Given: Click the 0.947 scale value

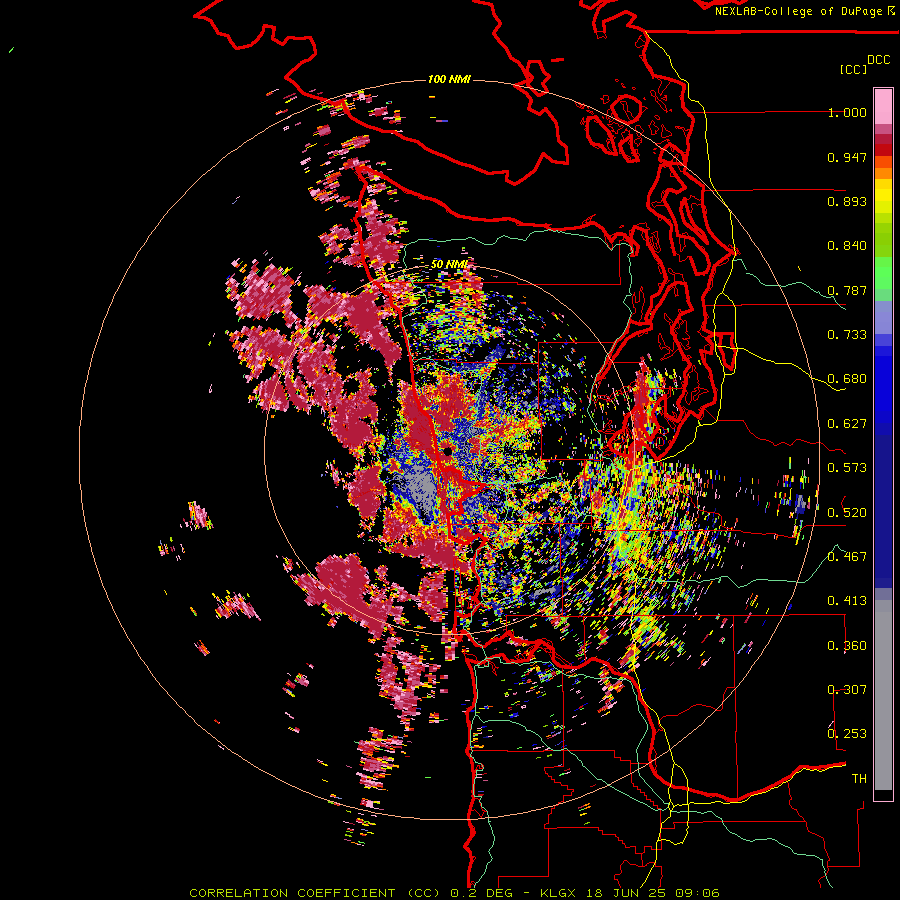Looking at the screenshot, I should pos(847,157).
